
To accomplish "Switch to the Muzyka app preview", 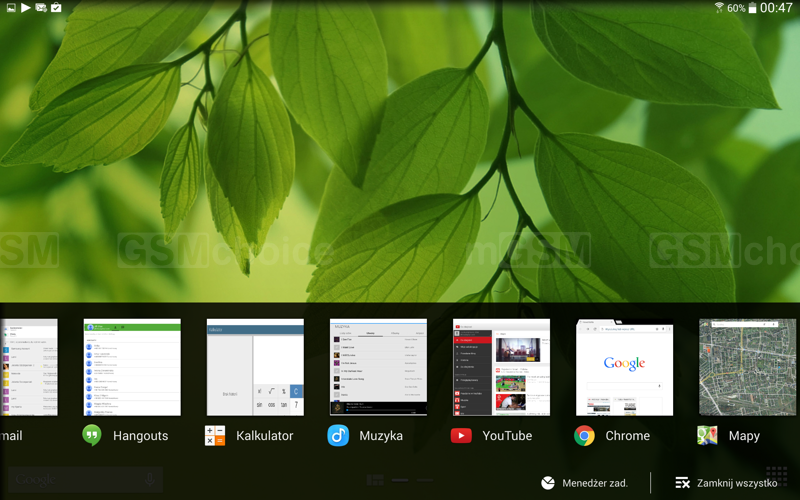I will pyautogui.click(x=378, y=367).
